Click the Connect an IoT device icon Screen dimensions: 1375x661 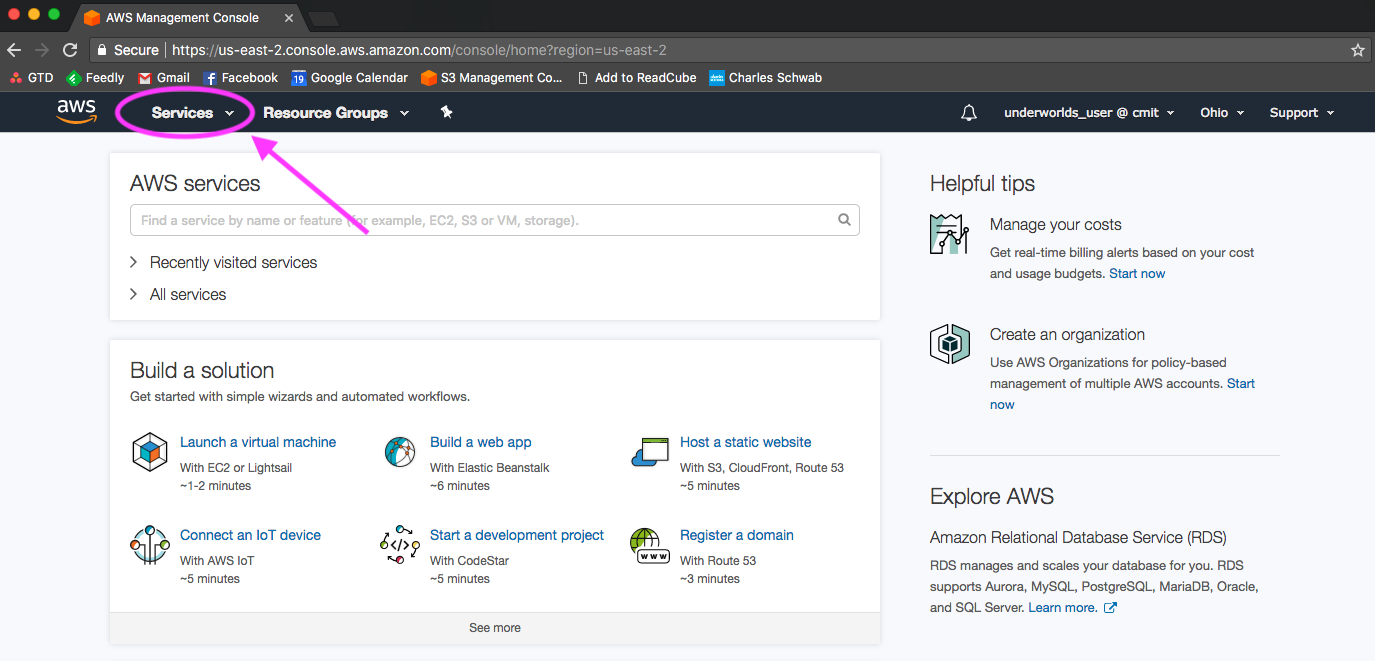pyautogui.click(x=150, y=545)
